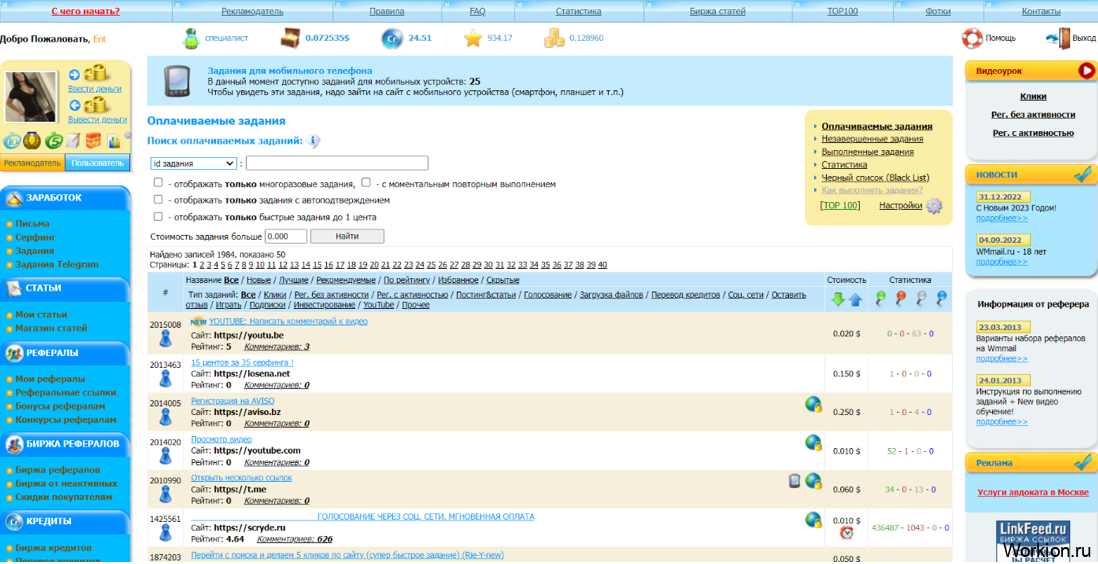Click the settings gear next to Настройки

click(934, 206)
